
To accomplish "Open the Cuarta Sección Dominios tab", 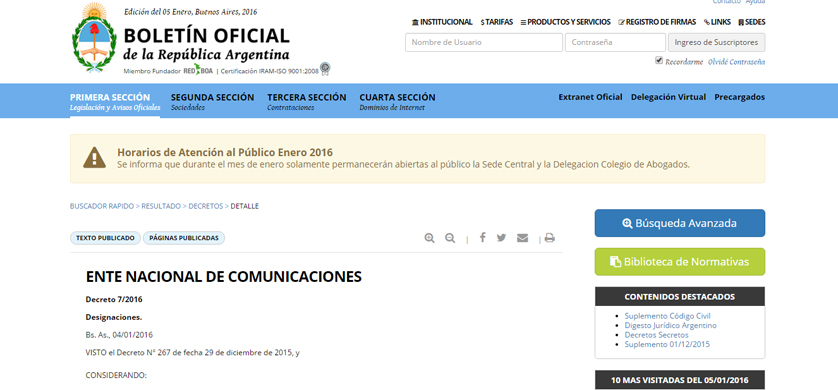I will 397,102.
